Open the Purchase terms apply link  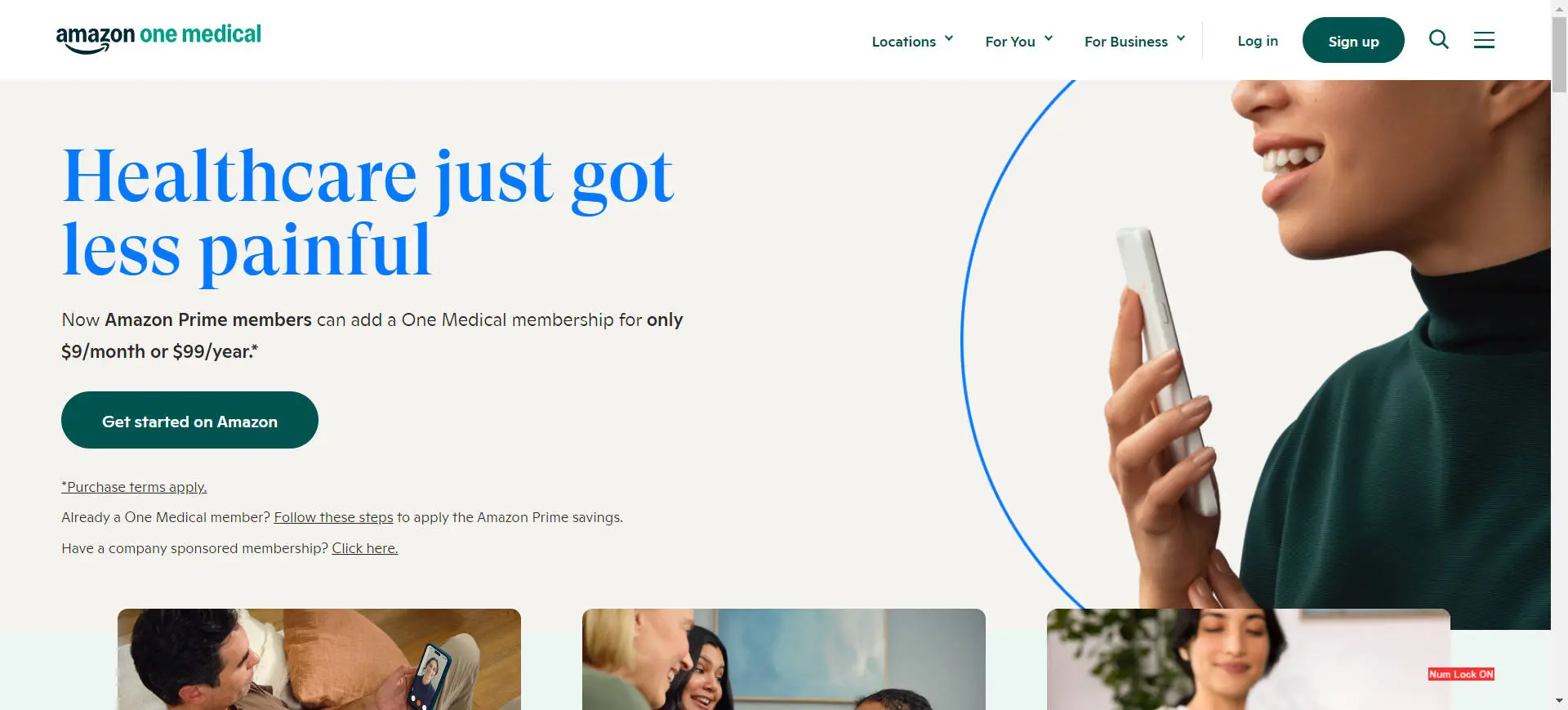coord(134,487)
